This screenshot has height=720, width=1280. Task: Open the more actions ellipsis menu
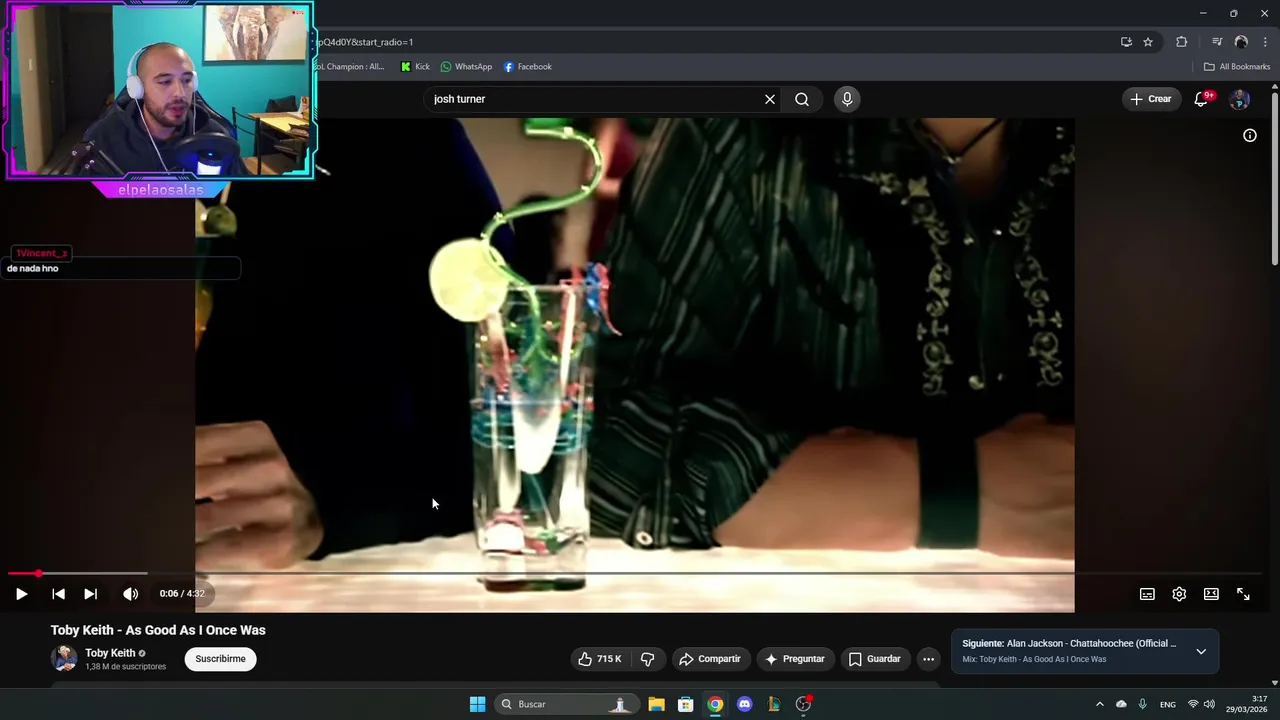pyautogui.click(x=929, y=659)
